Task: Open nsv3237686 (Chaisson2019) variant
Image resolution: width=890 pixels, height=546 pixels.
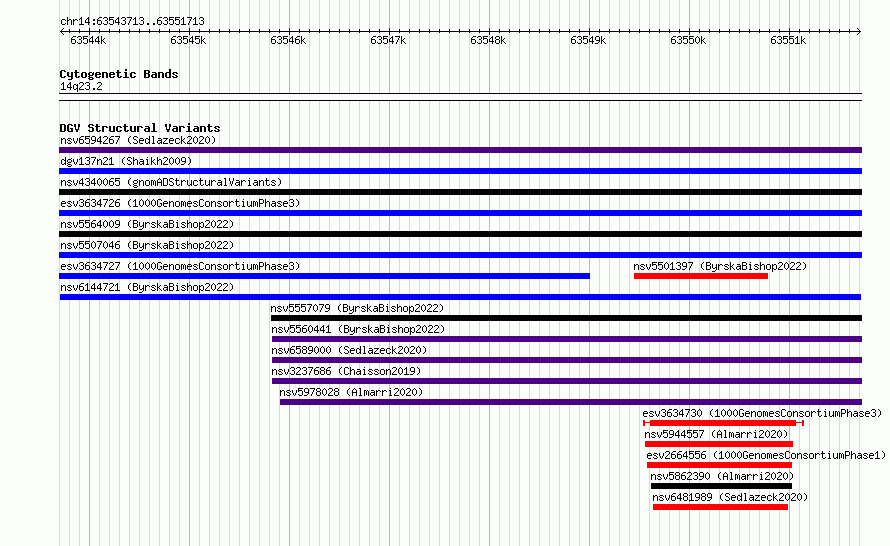Action: (346, 371)
